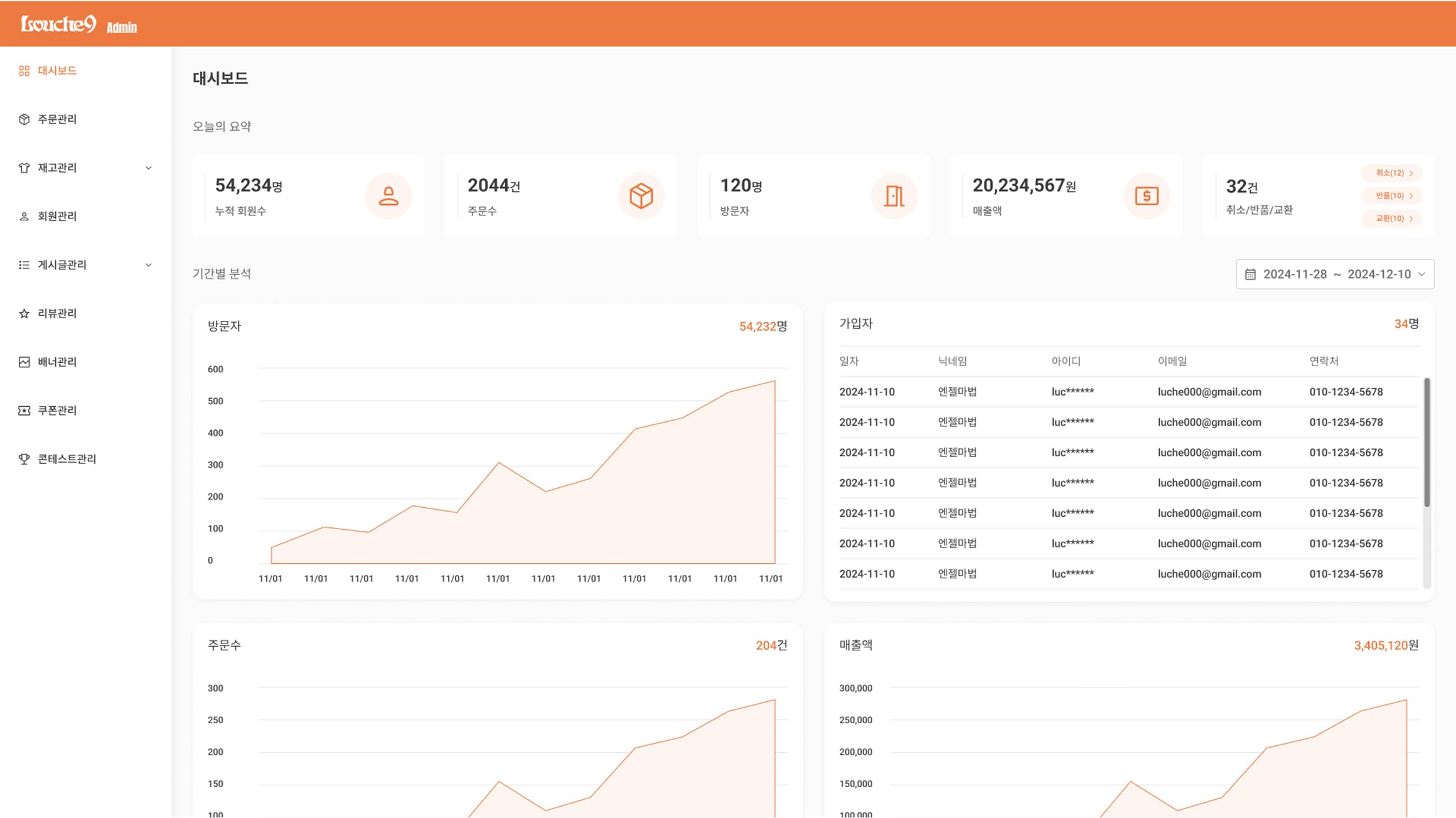Click the 닉네임 column header
This screenshot has width=1456, height=818.
952,361
